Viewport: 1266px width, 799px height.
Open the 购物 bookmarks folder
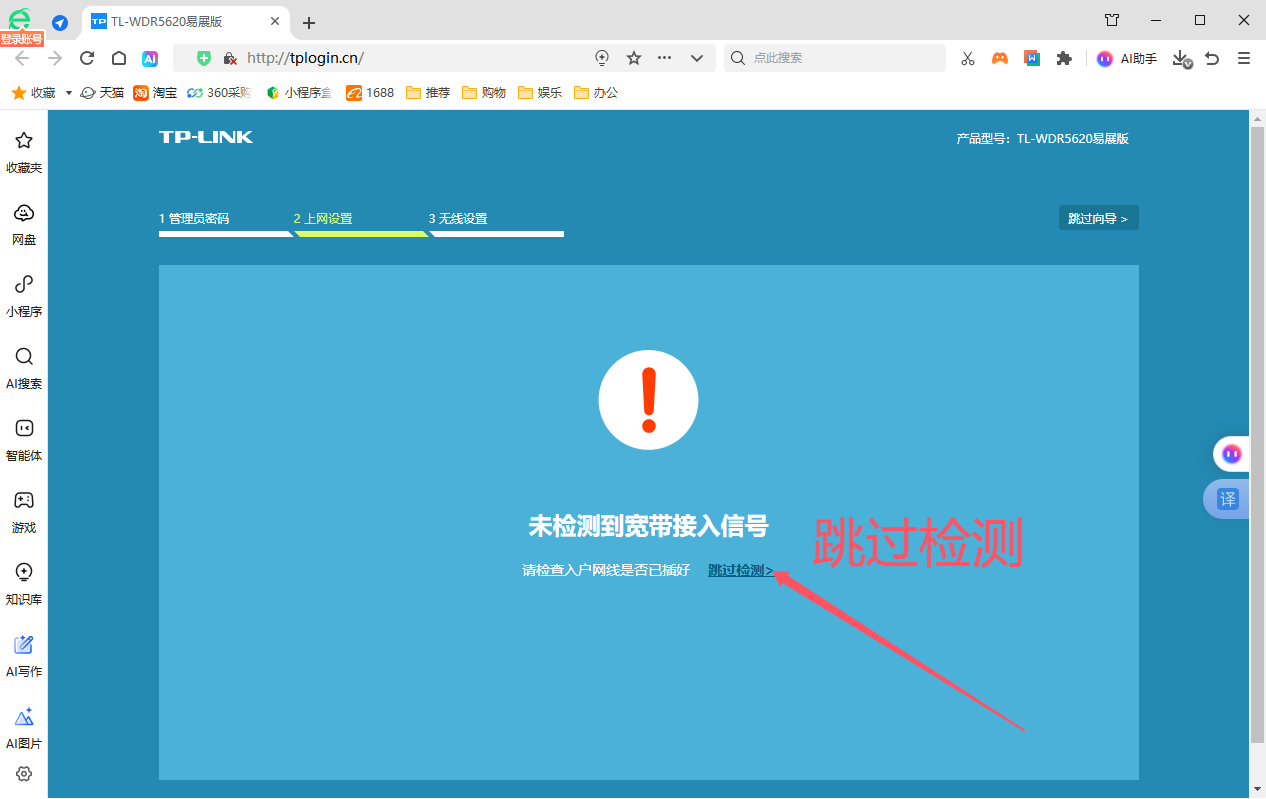click(x=484, y=92)
